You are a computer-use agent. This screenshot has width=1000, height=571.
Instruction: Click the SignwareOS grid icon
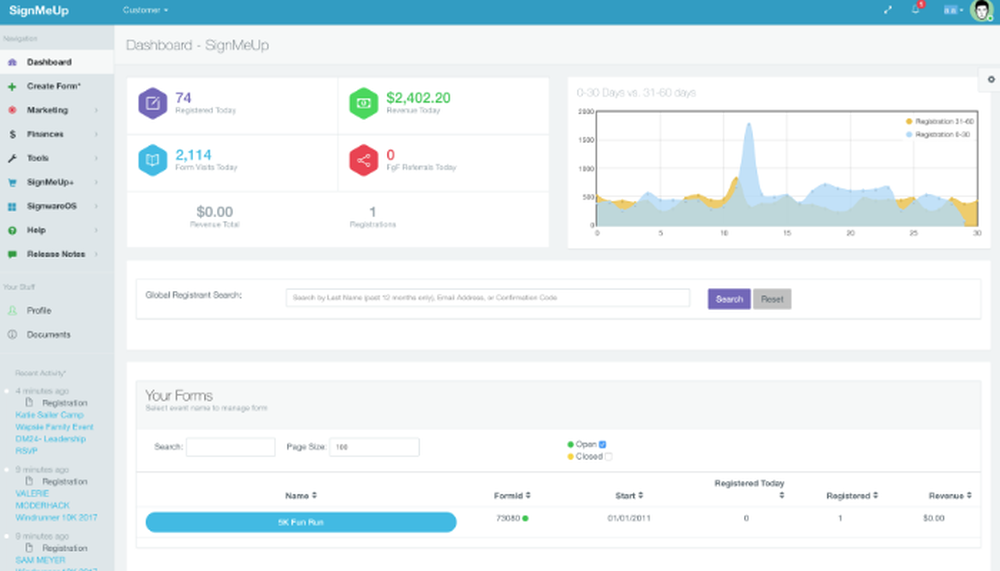click(x=12, y=207)
